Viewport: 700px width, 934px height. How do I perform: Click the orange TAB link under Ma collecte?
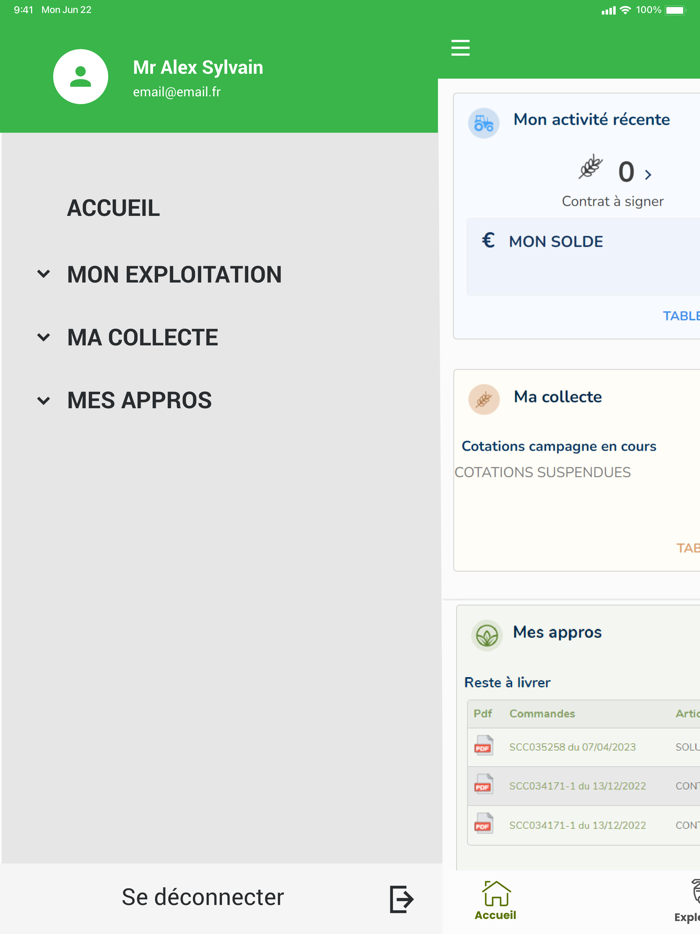click(x=687, y=548)
